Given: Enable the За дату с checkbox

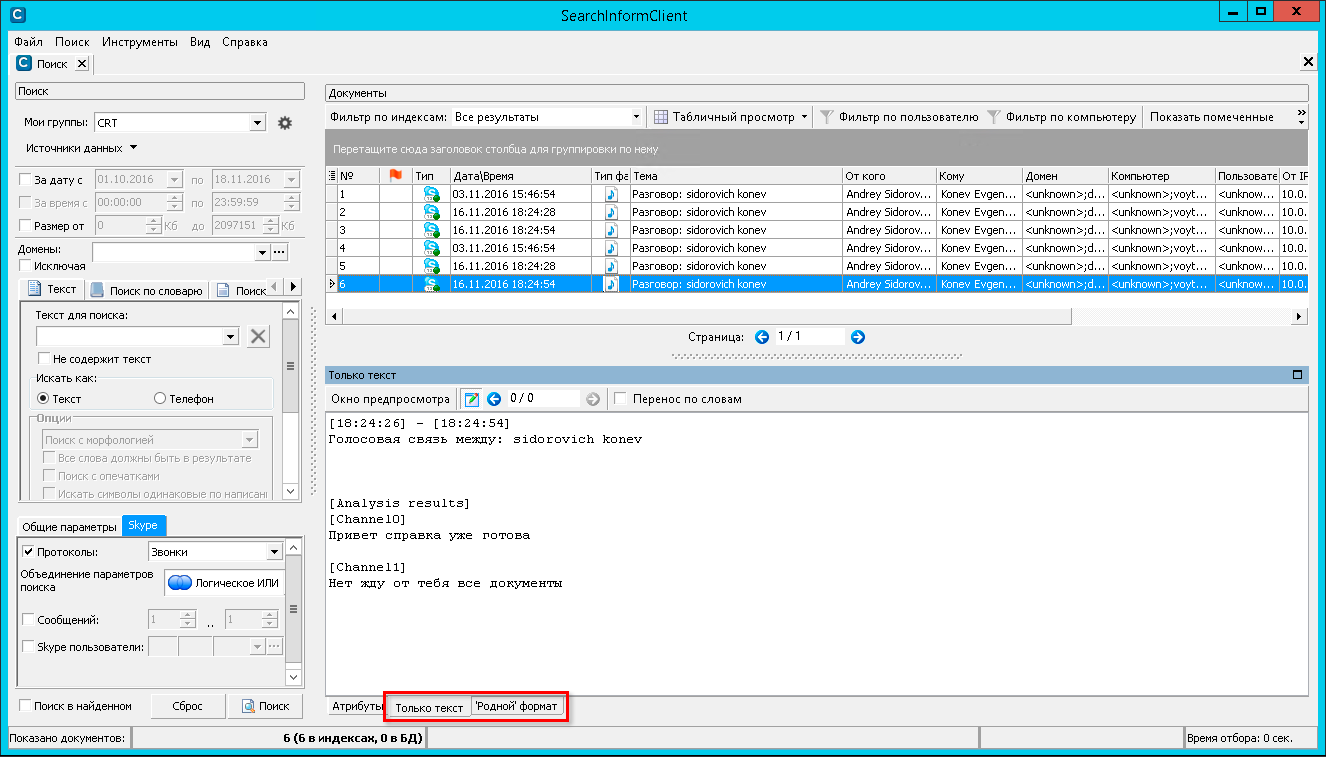Looking at the screenshot, I should [25, 180].
